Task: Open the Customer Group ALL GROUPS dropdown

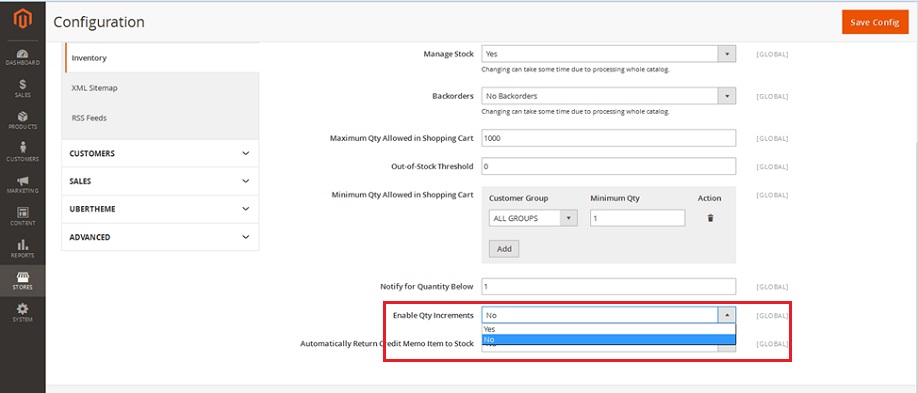Action: coord(533,218)
